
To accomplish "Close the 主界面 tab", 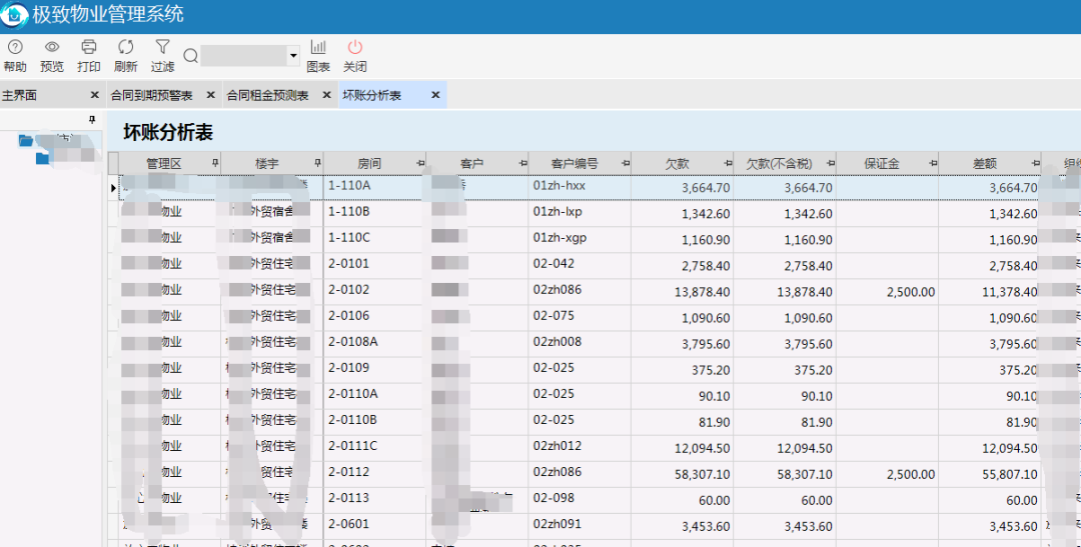I will 94,95.
